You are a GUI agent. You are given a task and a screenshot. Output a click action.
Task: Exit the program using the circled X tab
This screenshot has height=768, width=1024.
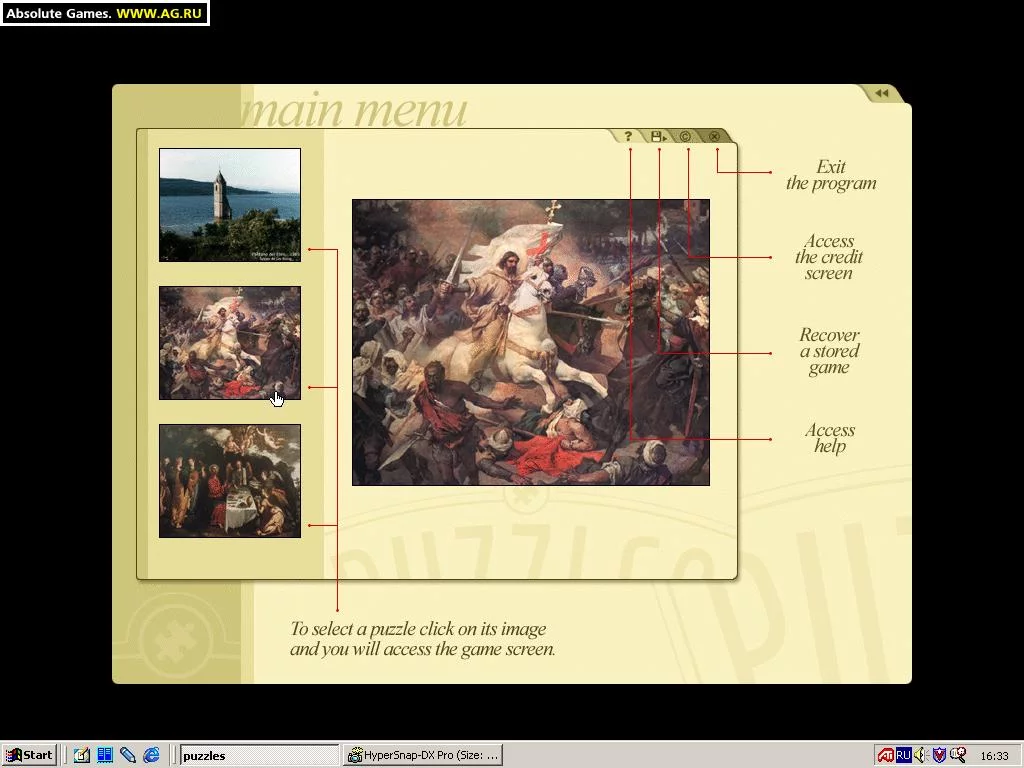[x=714, y=136]
